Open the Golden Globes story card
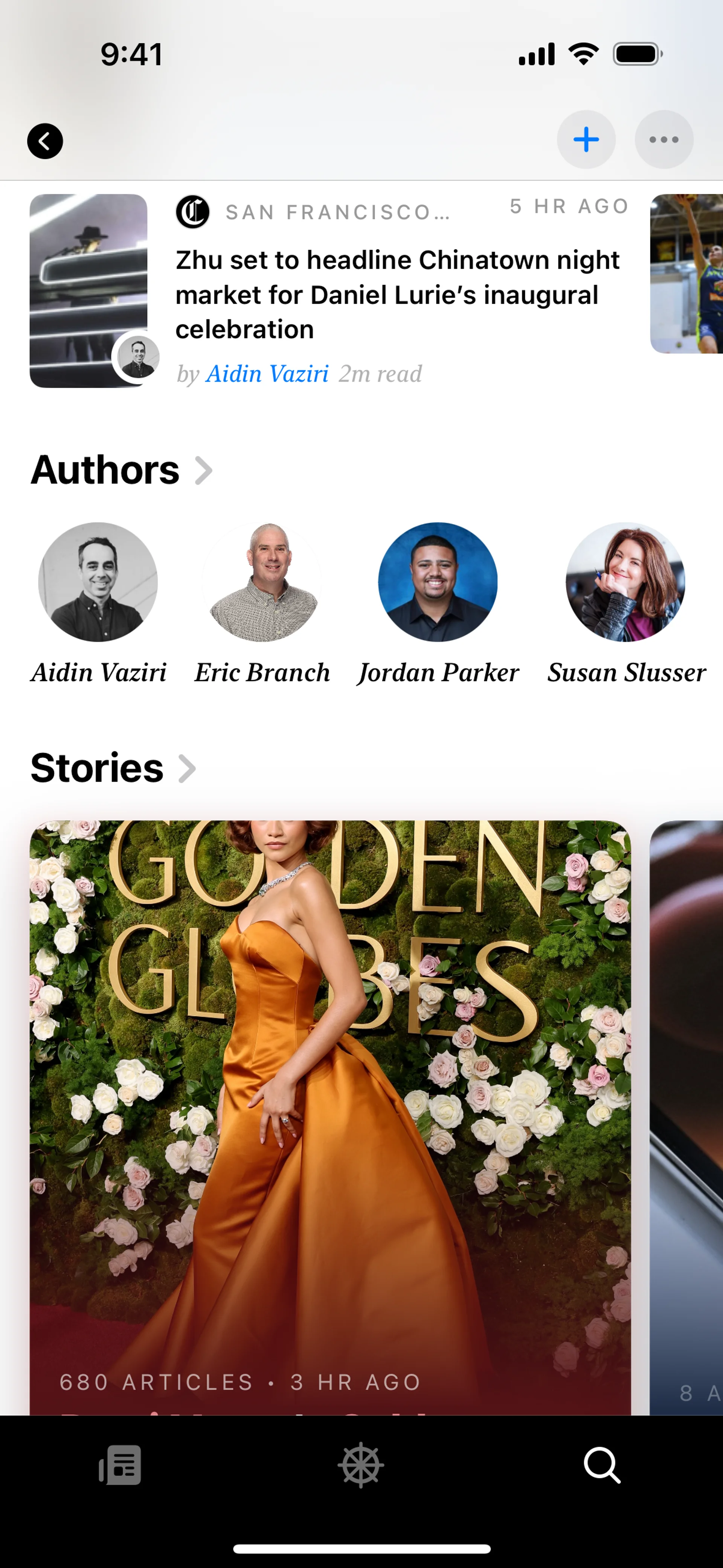The height and width of the screenshot is (1568, 723). 331,1117
